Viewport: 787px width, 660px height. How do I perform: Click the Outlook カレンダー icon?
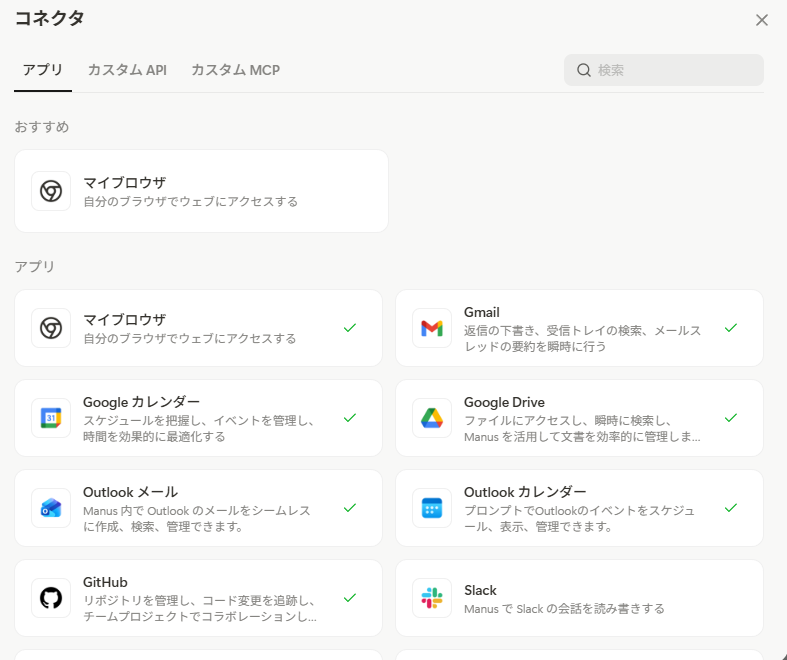431,508
